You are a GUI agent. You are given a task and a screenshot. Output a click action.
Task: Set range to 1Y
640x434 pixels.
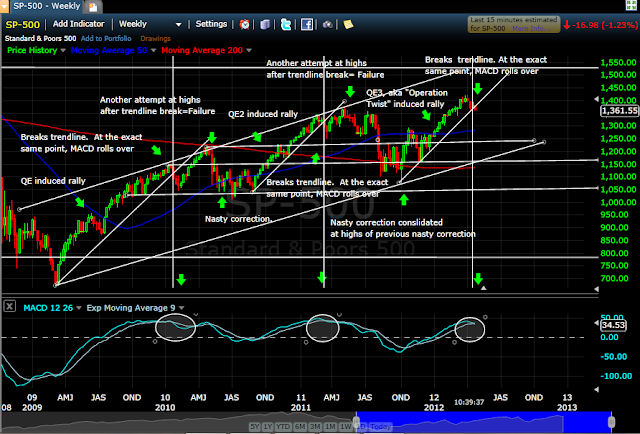point(267,426)
